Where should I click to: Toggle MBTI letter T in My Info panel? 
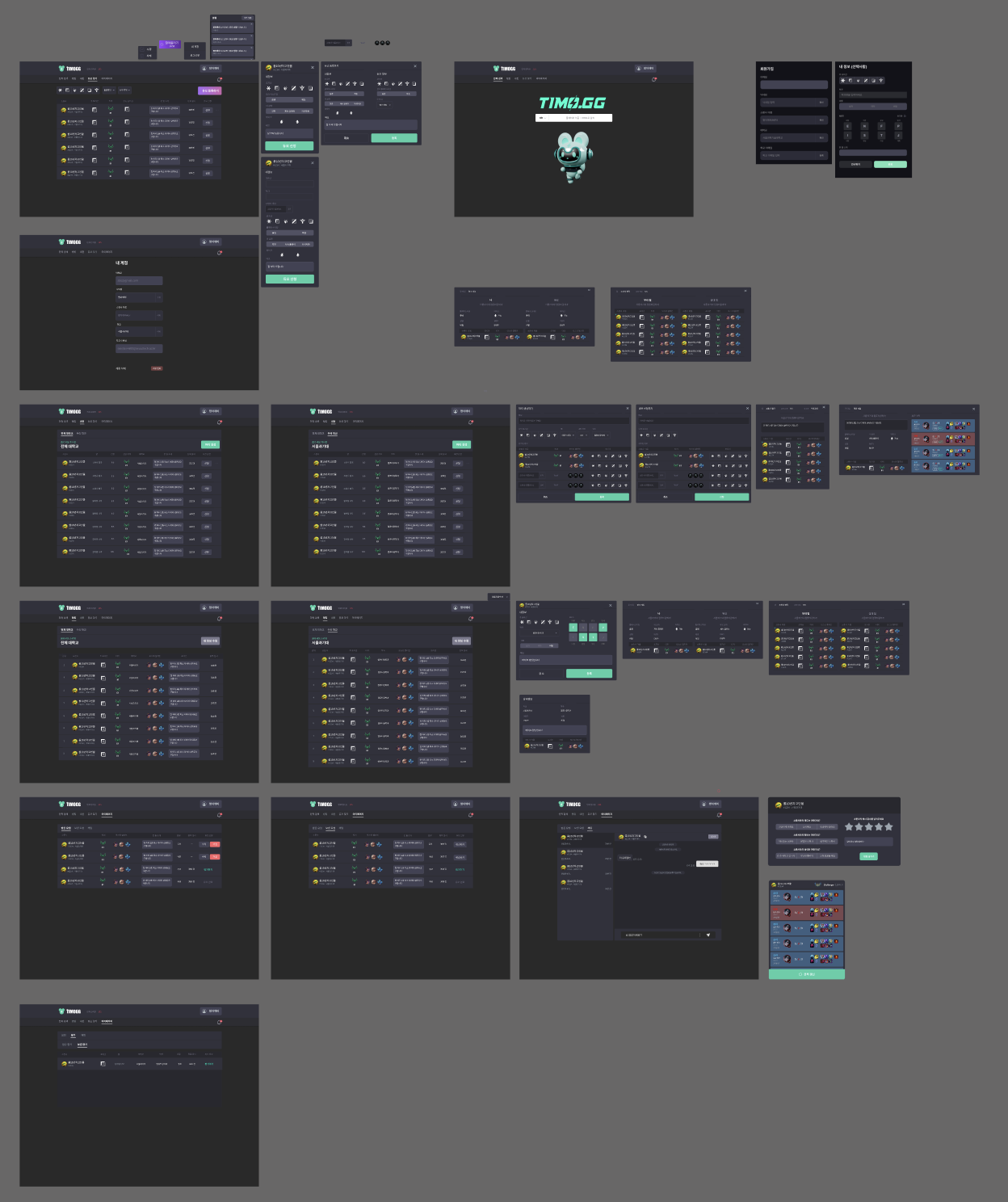881,136
